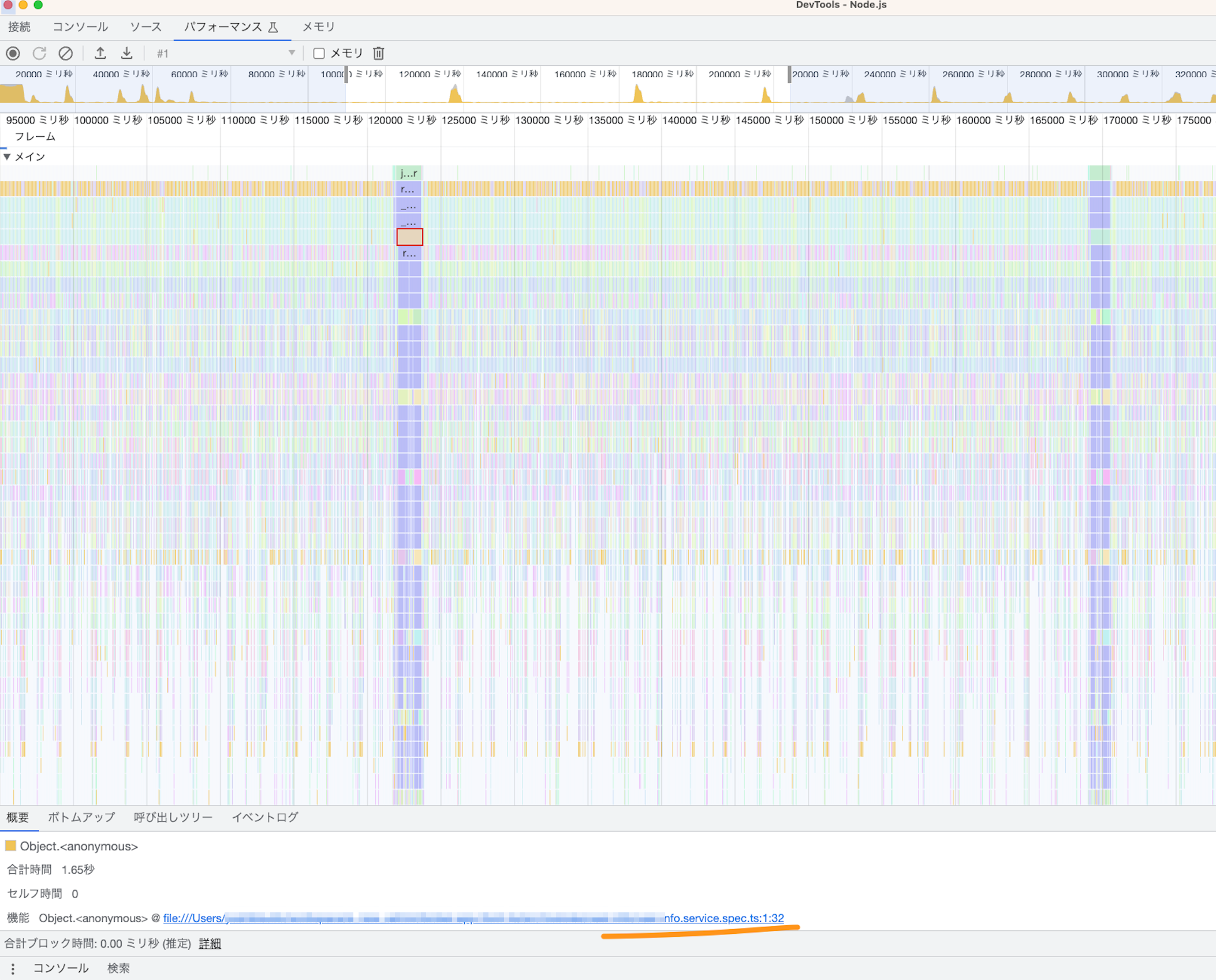Screen dimensions: 1216x980
Task: Open the drawer 検索 tab
Action: point(118,968)
